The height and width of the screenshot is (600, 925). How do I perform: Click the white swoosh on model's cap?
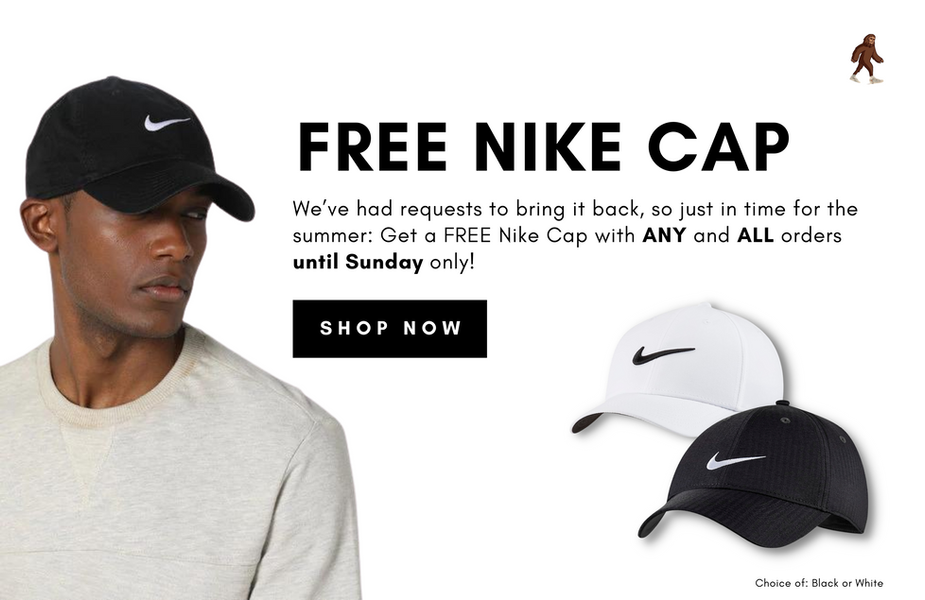[167, 123]
